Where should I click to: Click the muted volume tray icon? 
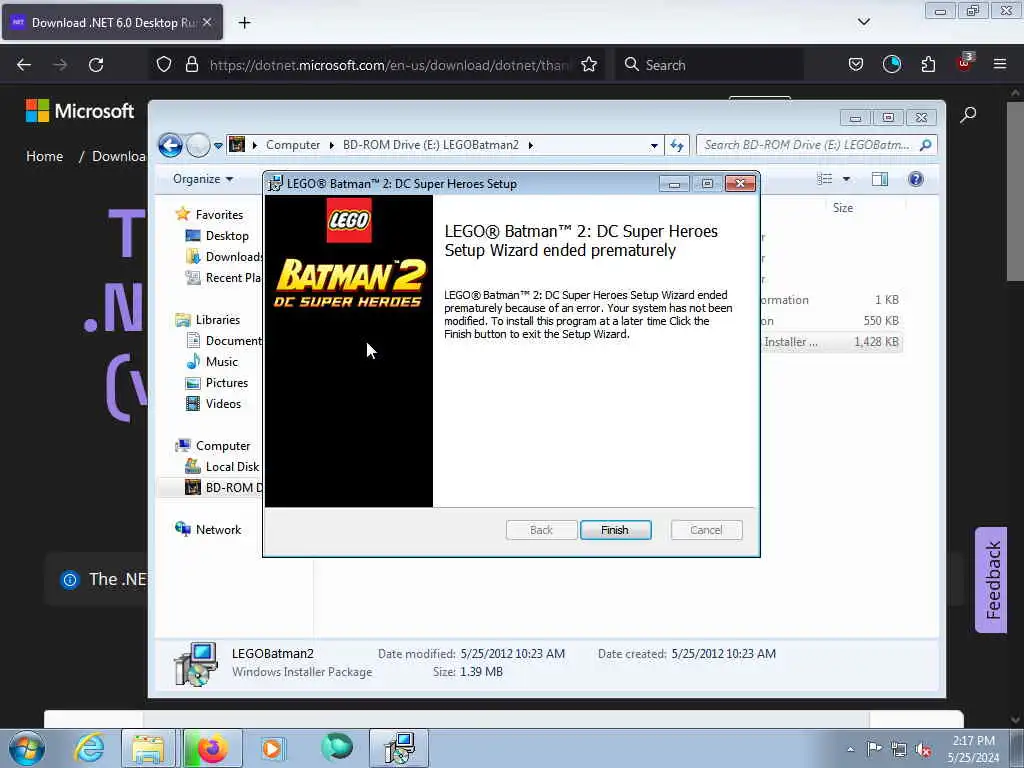tap(923, 750)
